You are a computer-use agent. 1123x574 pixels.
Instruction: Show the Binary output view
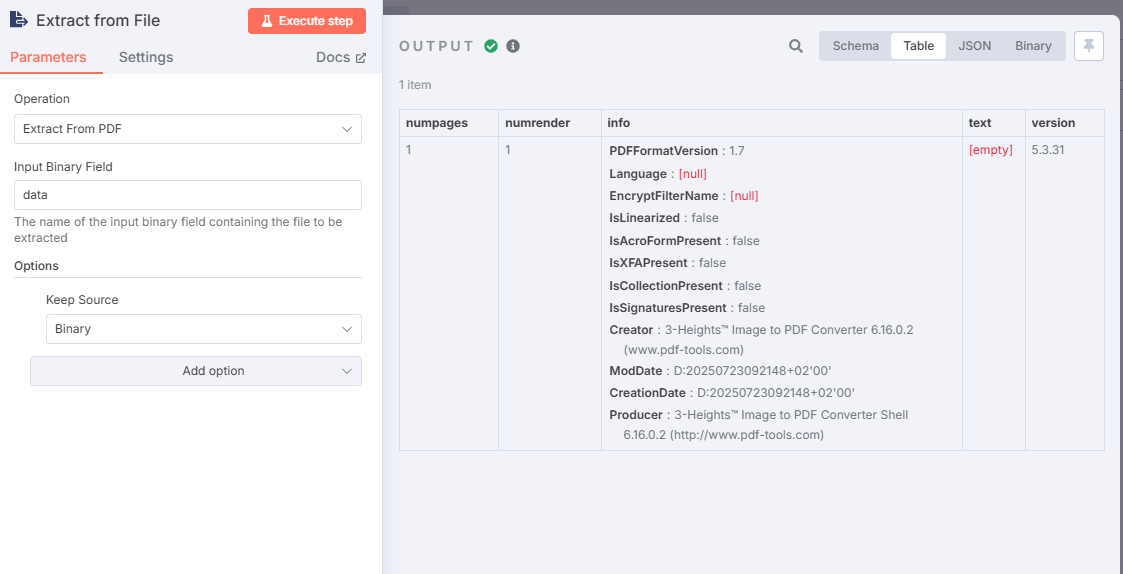1033,46
